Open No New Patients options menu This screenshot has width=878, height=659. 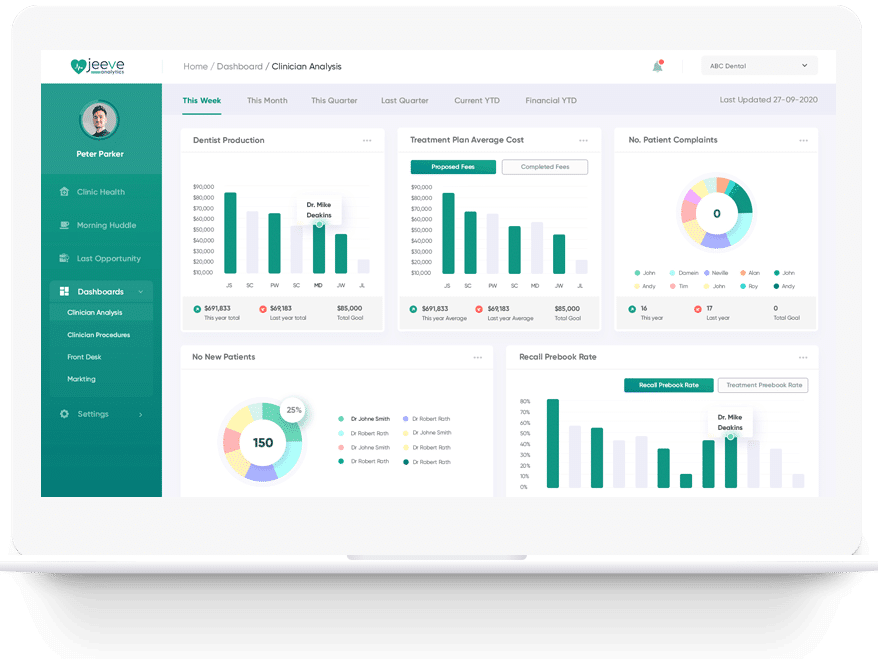[x=478, y=357]
